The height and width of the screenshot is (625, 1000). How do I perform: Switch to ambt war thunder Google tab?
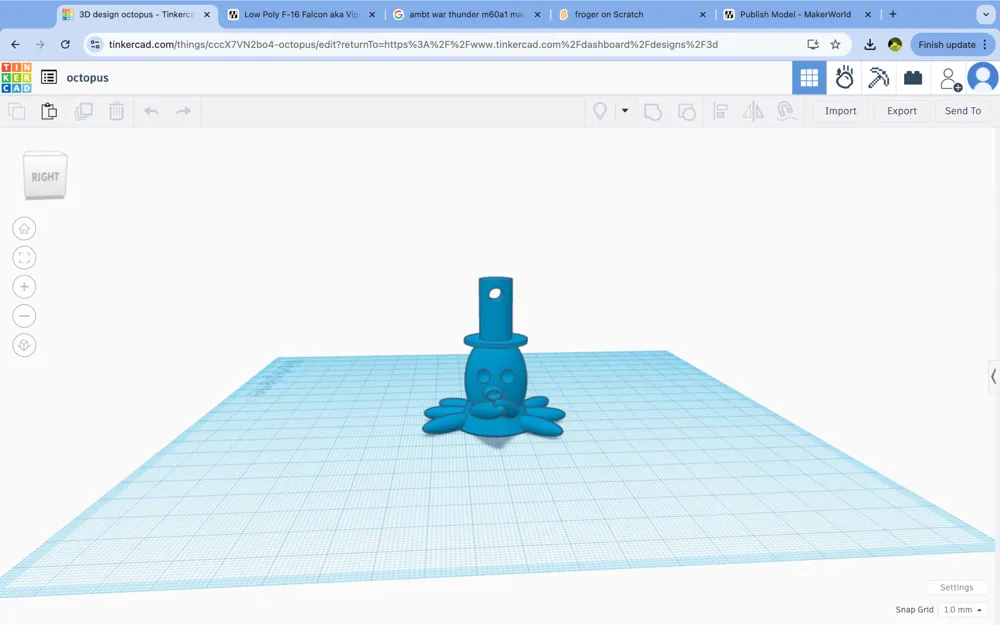pos(466,15)
